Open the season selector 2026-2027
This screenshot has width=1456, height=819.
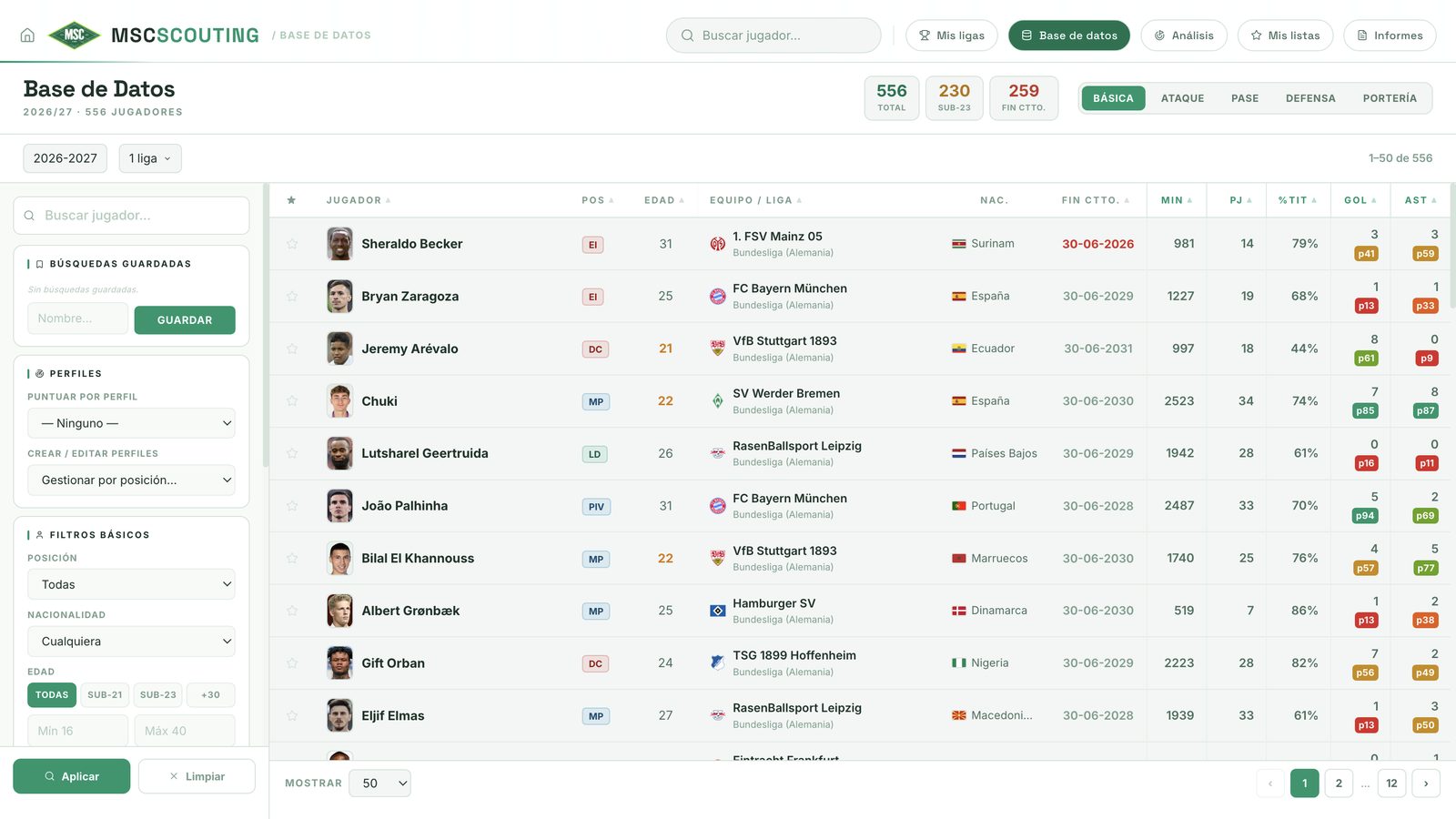(x=66, y=158)
